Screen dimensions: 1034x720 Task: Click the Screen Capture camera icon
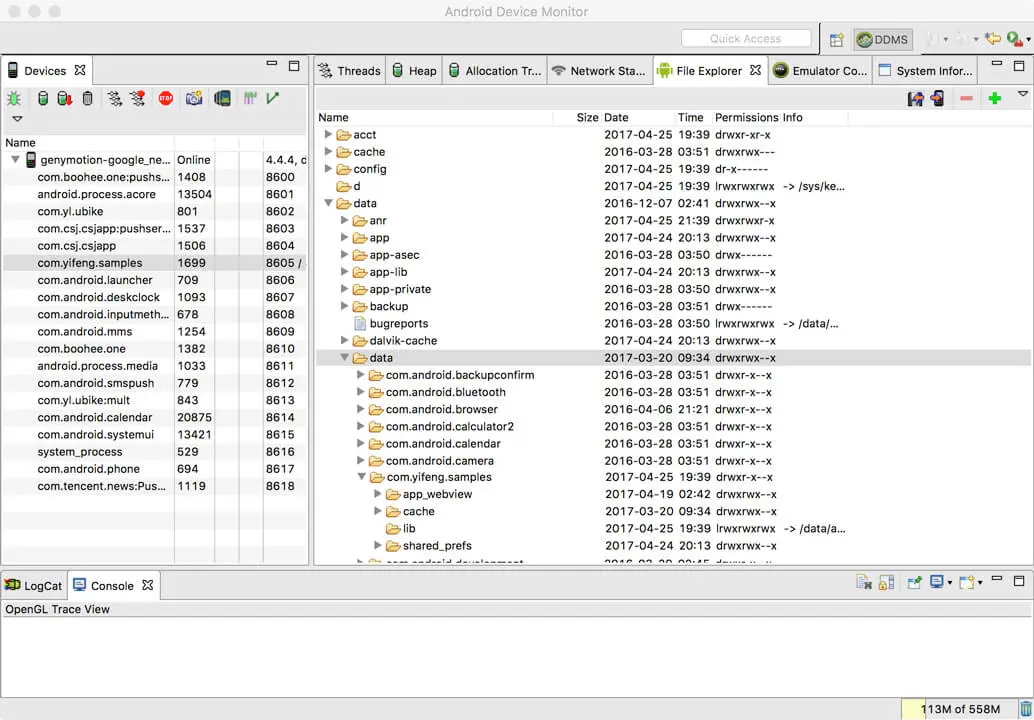tap(194, 98)
